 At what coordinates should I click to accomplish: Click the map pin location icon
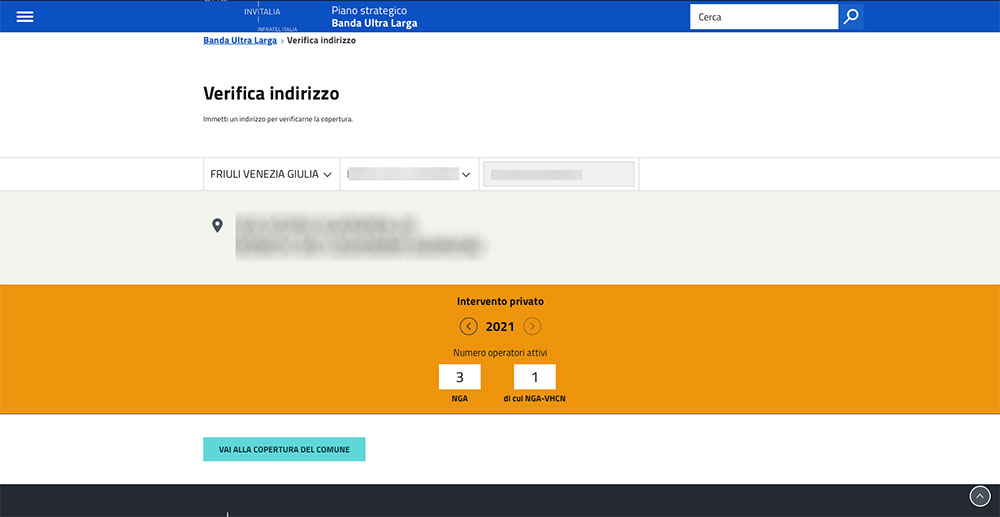(x=217, y=225)
